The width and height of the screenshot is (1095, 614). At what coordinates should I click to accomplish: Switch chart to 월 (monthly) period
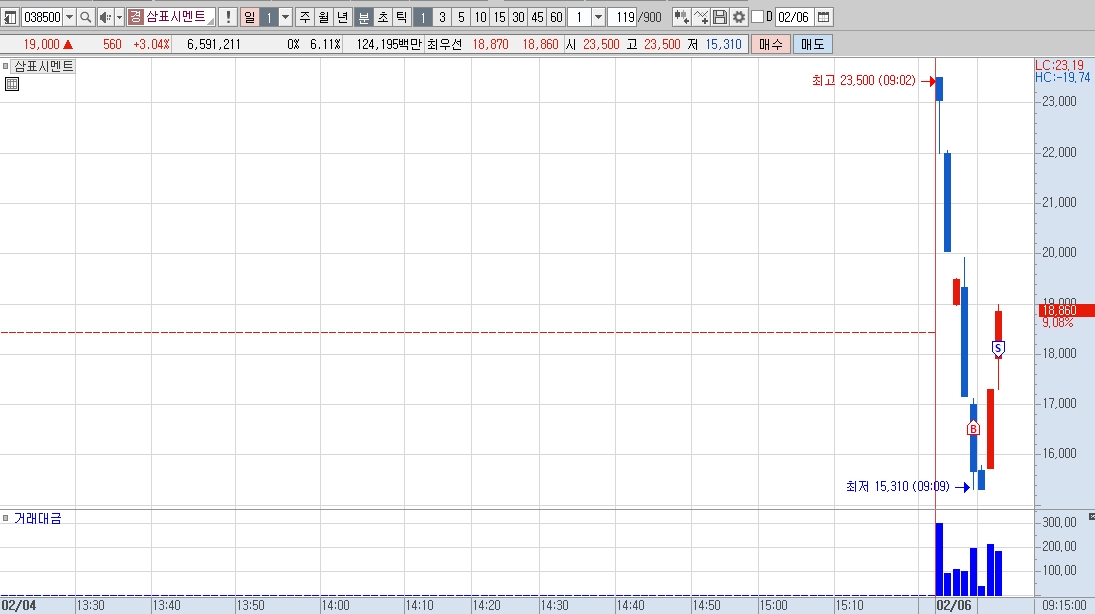pyautogui.click(x=323, y=17)
